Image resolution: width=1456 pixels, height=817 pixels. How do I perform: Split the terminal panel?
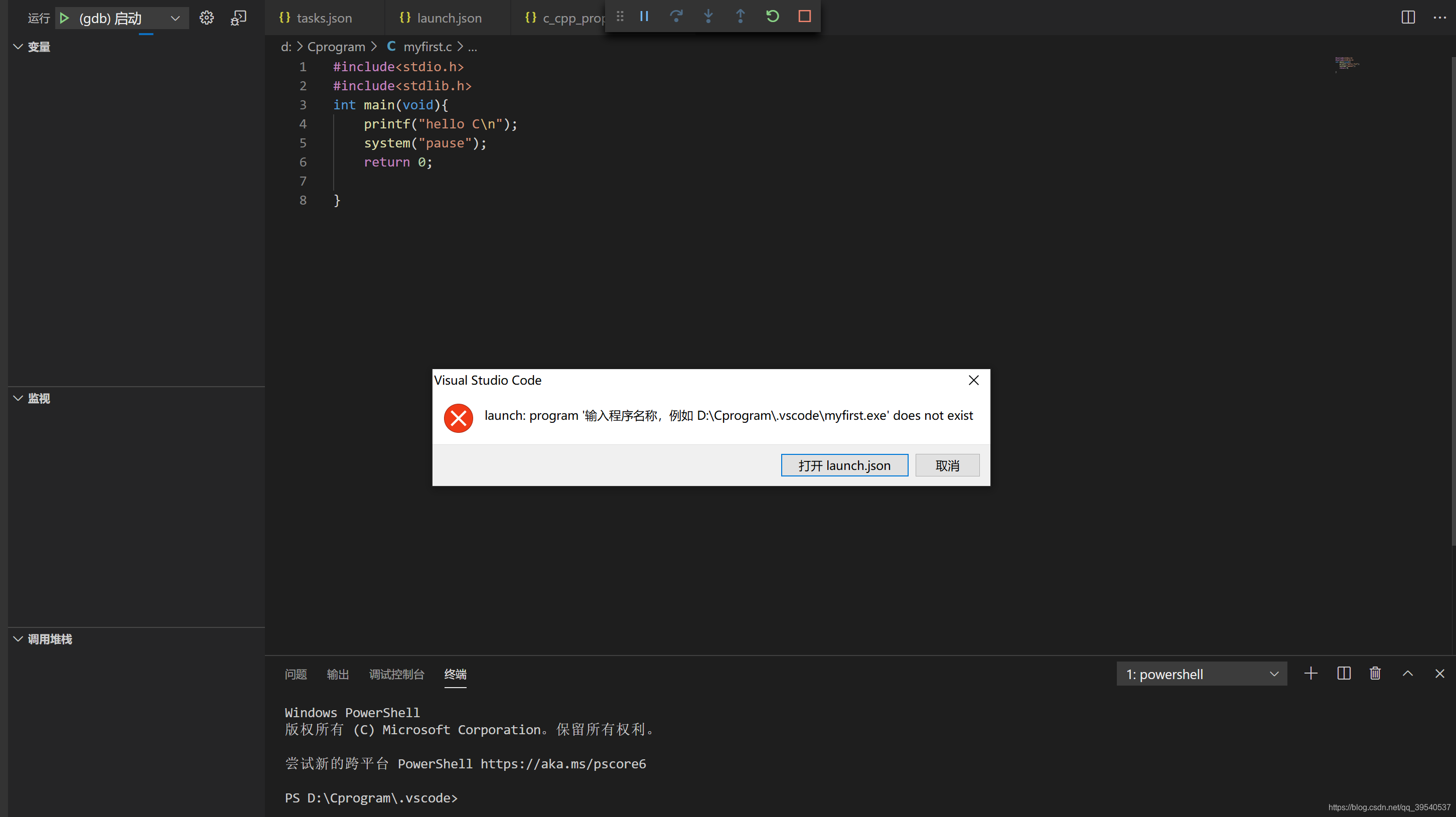tap(1343, 673)
